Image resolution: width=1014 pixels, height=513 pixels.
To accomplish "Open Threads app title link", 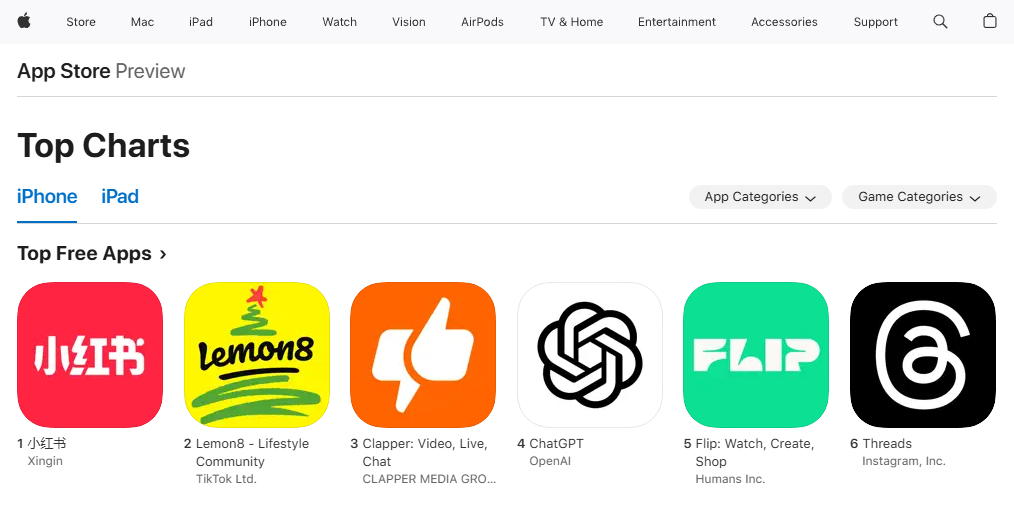I will coord(887,444).
